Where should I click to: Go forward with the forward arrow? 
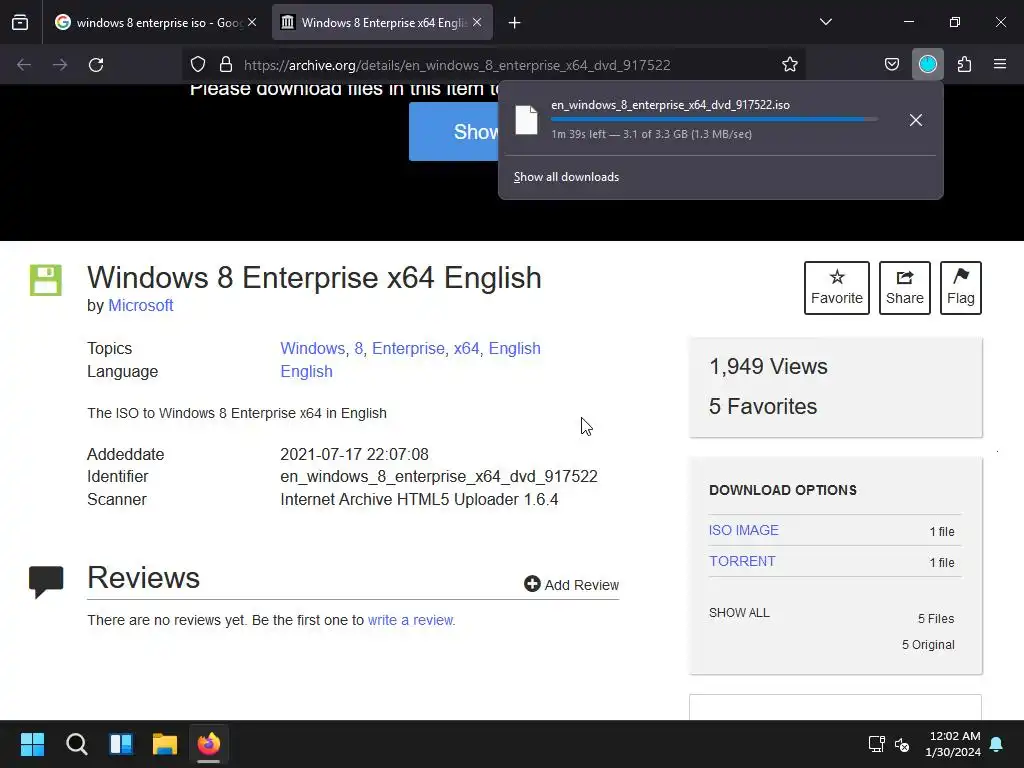(60, 65)
